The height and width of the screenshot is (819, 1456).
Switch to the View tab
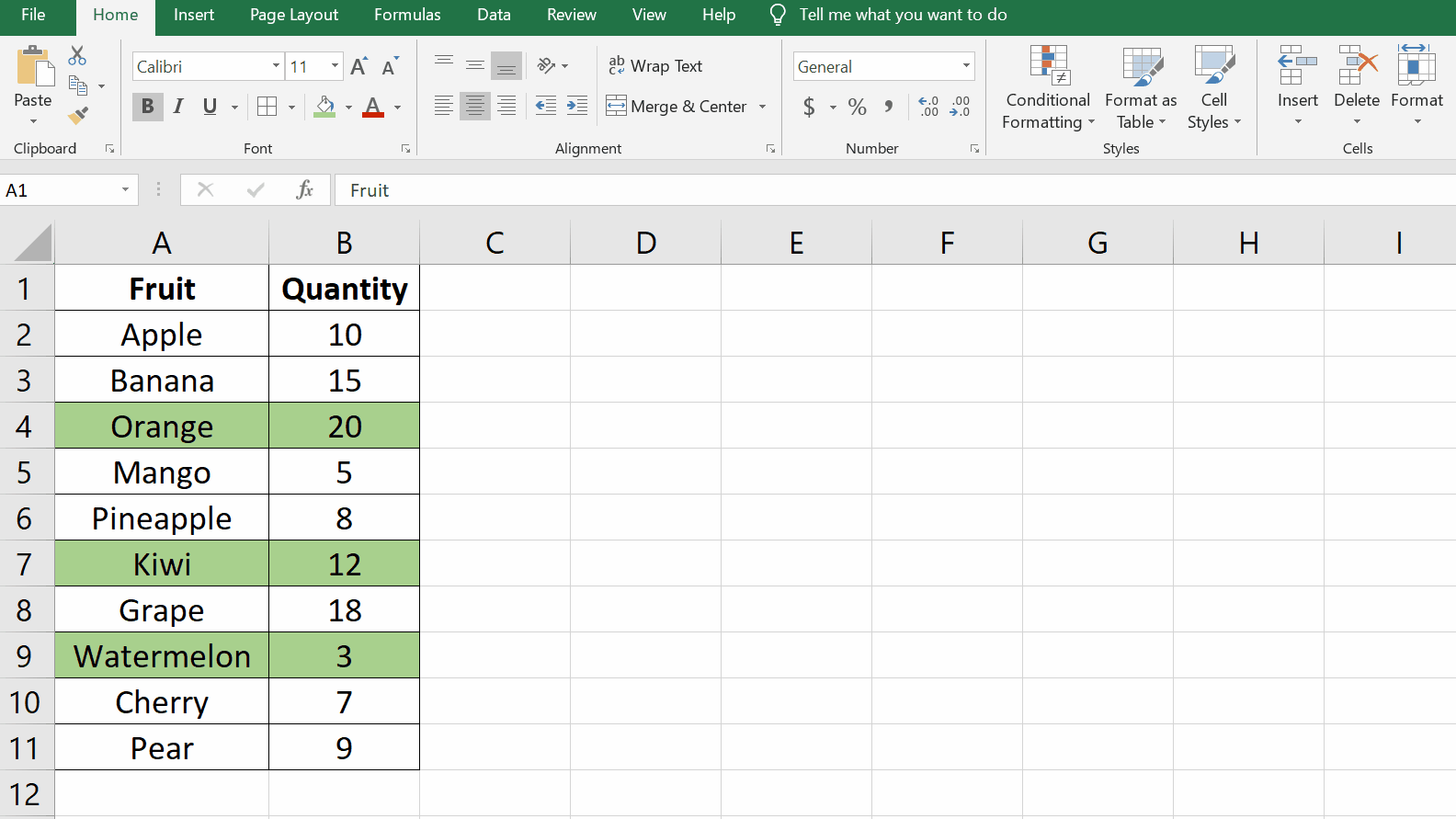pyautogui.click(x=649, y=15)
